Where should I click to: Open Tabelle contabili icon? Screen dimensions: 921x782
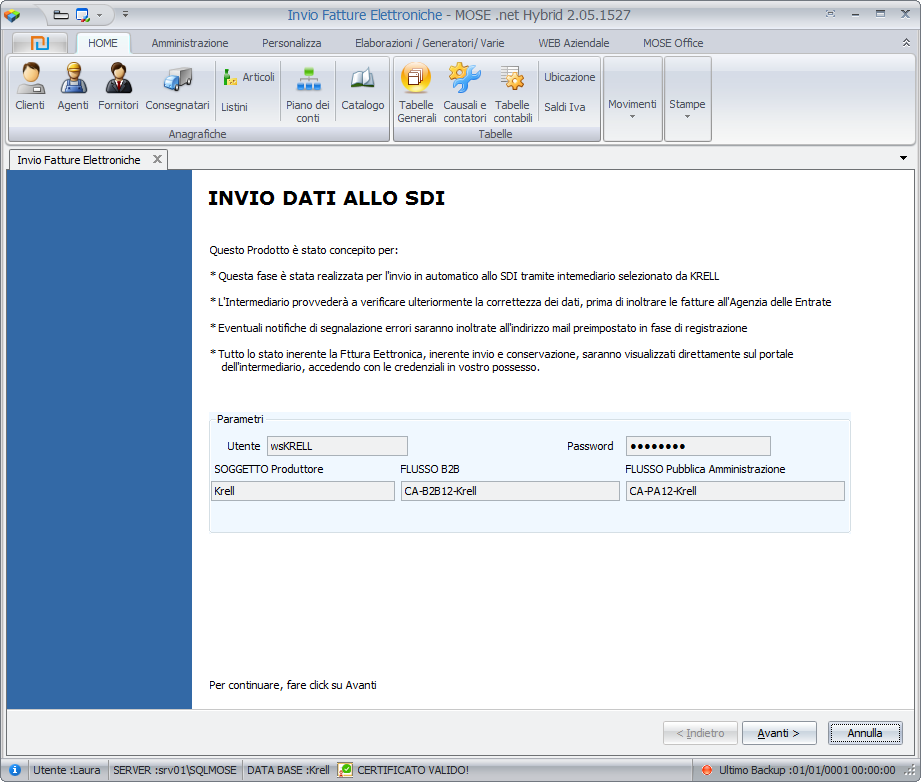tap(513, 93)
